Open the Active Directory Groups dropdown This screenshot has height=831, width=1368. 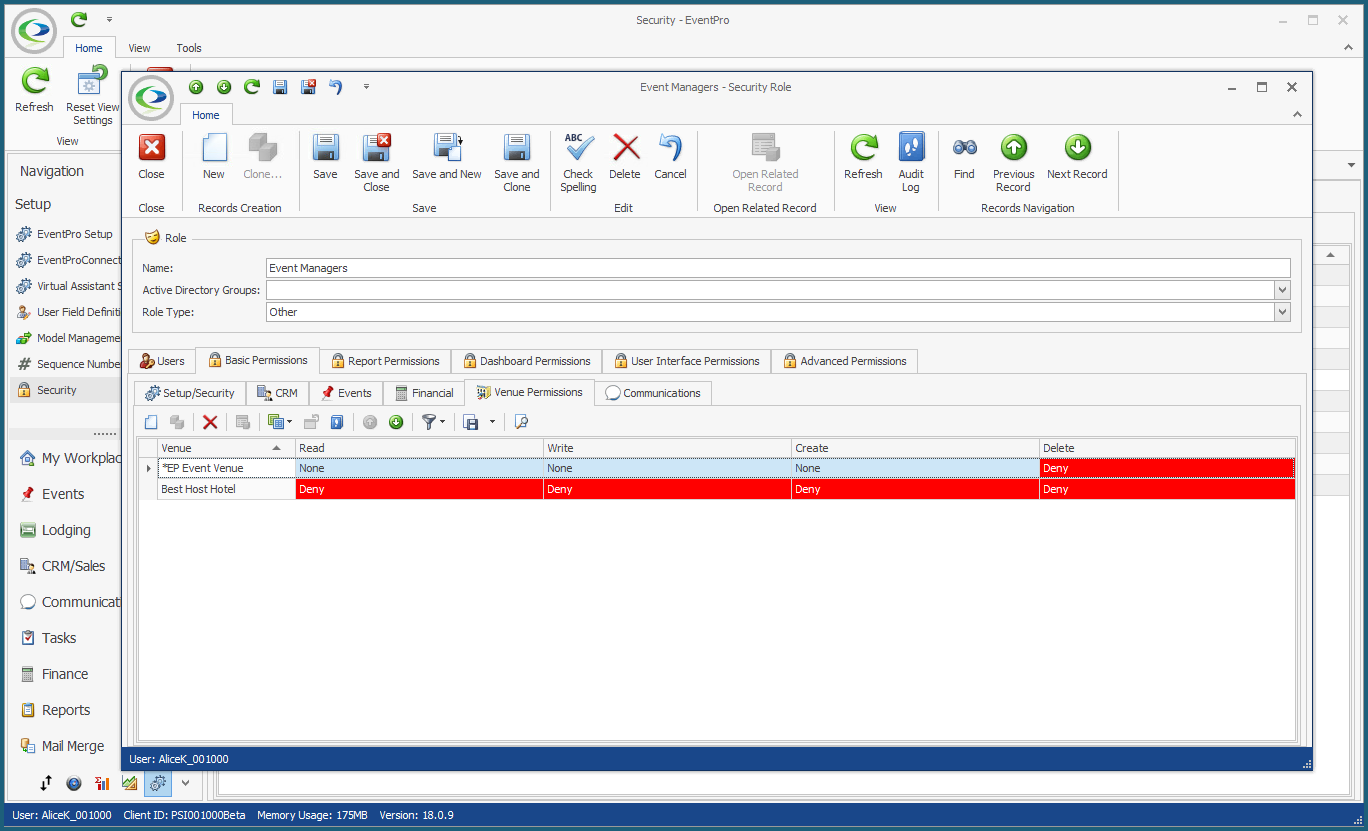pos(1282,290)
